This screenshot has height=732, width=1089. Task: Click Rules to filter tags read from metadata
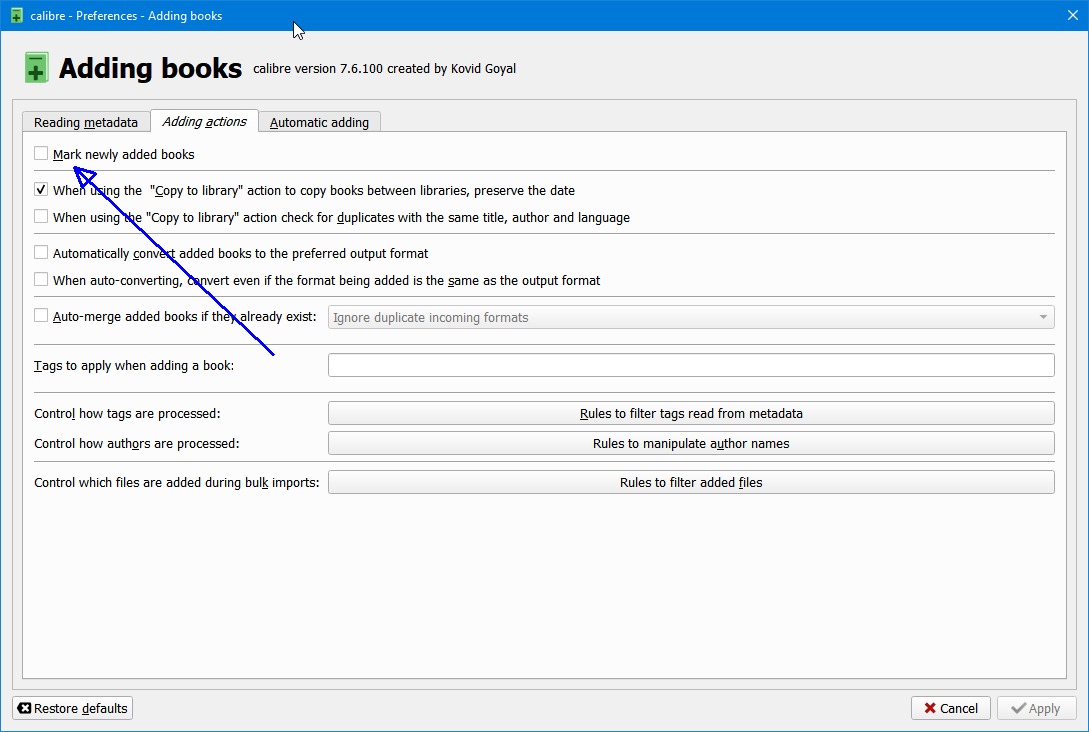690,413
